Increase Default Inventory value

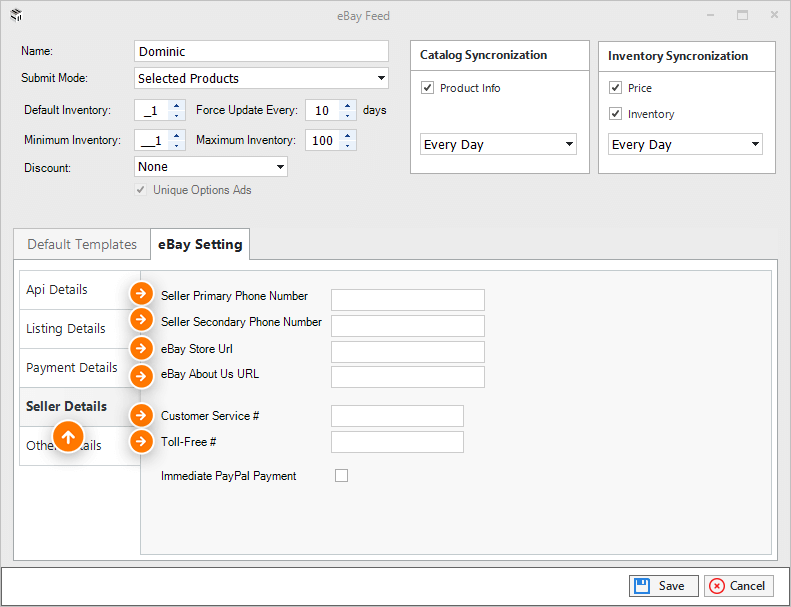click(176, 105)
